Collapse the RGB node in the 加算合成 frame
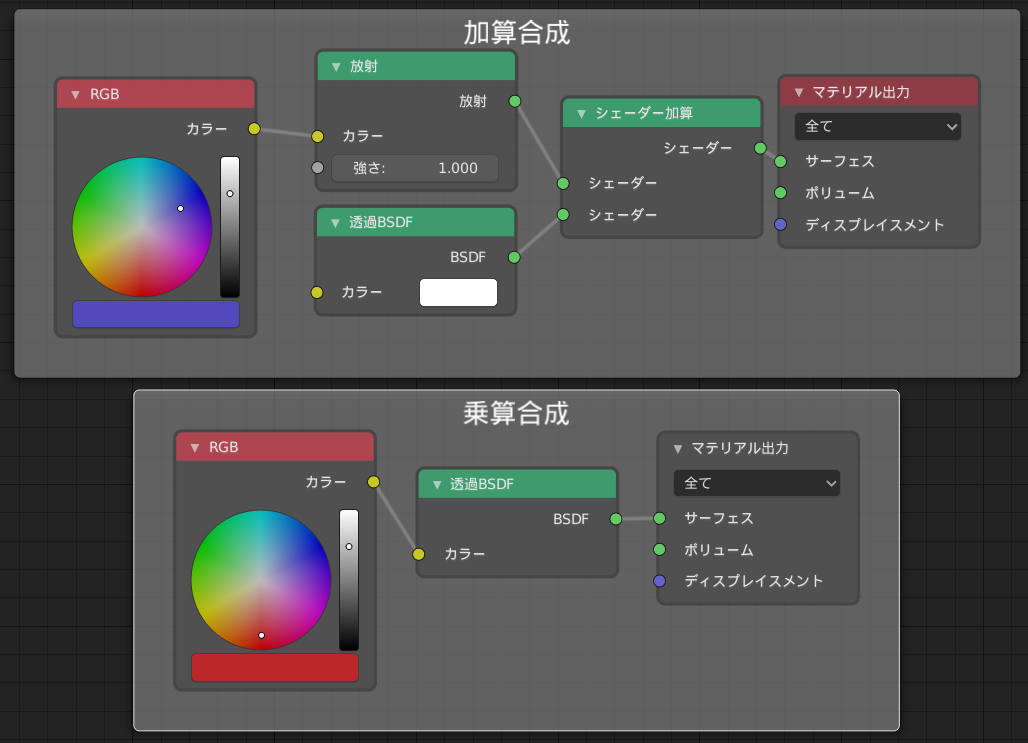This screenshot has width=1028, height=743. point(75,95)
